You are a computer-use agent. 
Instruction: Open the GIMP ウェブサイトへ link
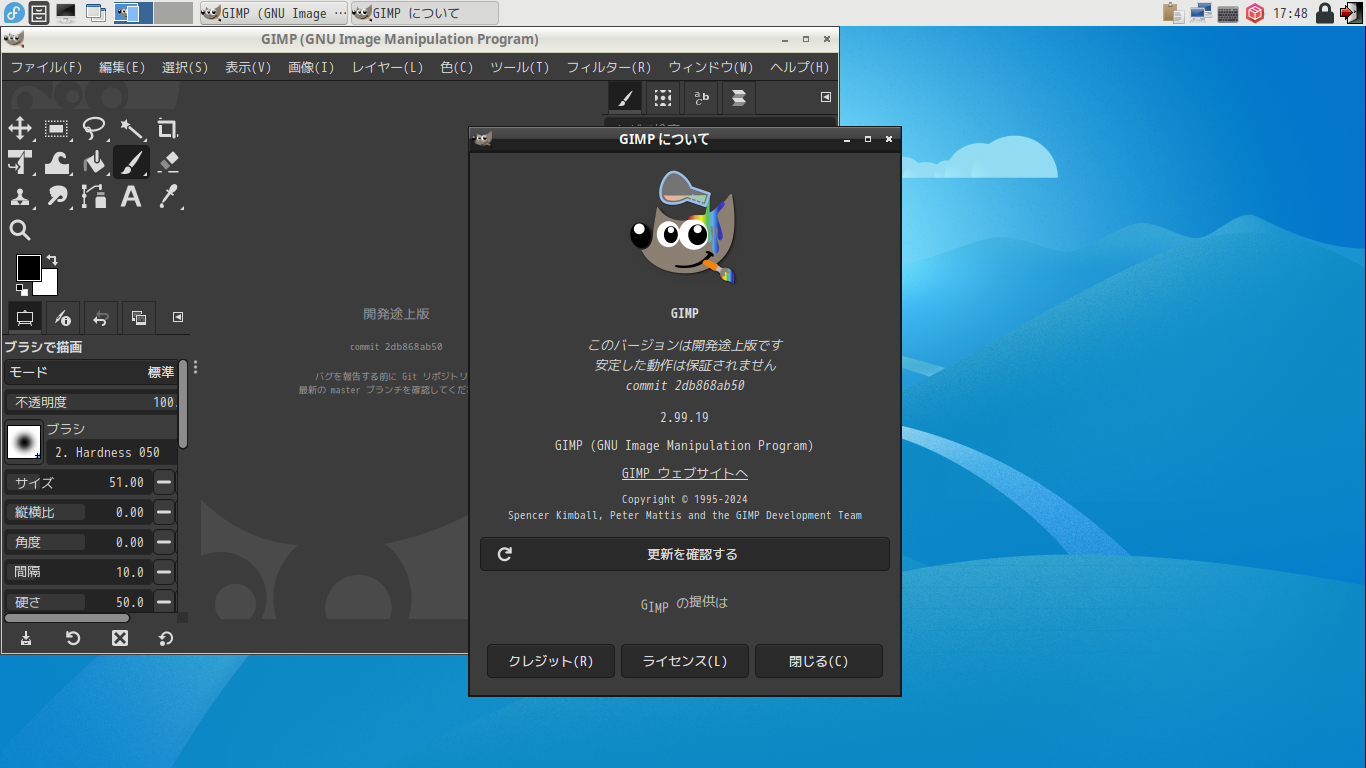click(685, 473)
